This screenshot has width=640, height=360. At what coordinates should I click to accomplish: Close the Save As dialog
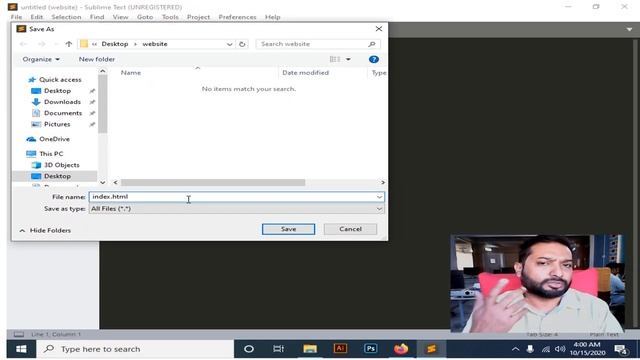(379, 29)
